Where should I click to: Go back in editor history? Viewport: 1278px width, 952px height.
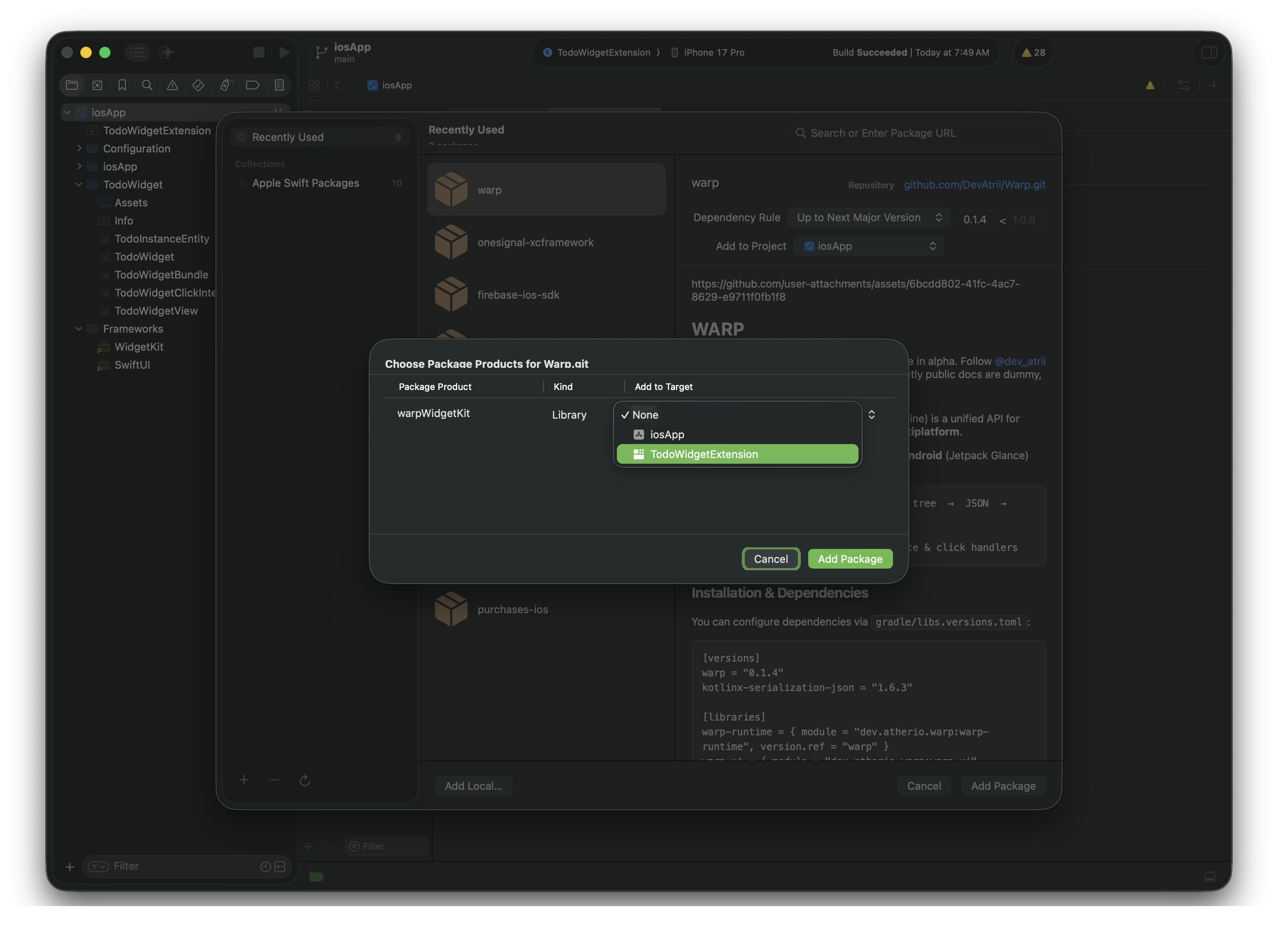pos(338,85)
